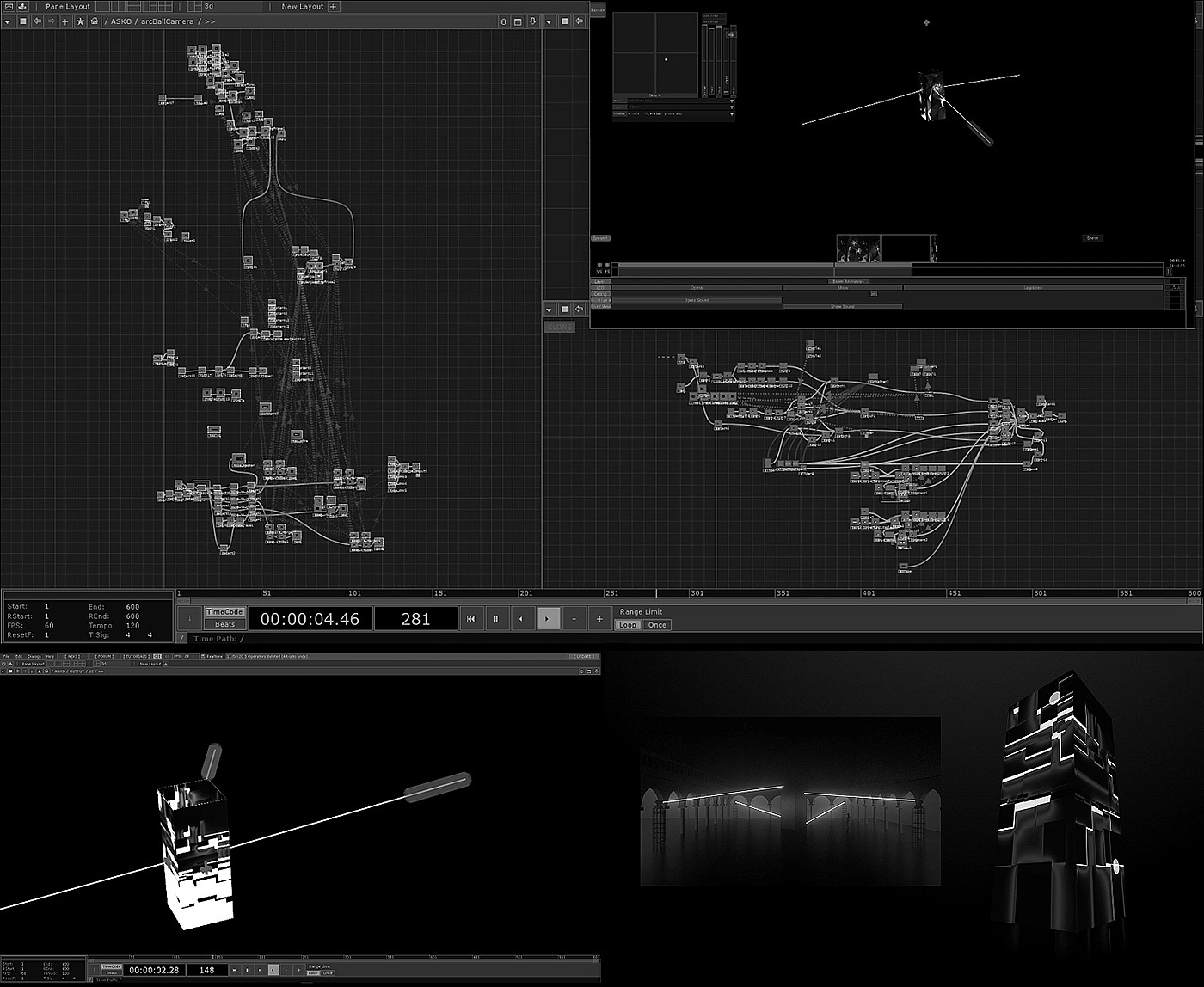Image resolution: width=1204 pixels, height=987 pixels.
Task: Open the Edit menu in the lower window
Action: [18, 656]
